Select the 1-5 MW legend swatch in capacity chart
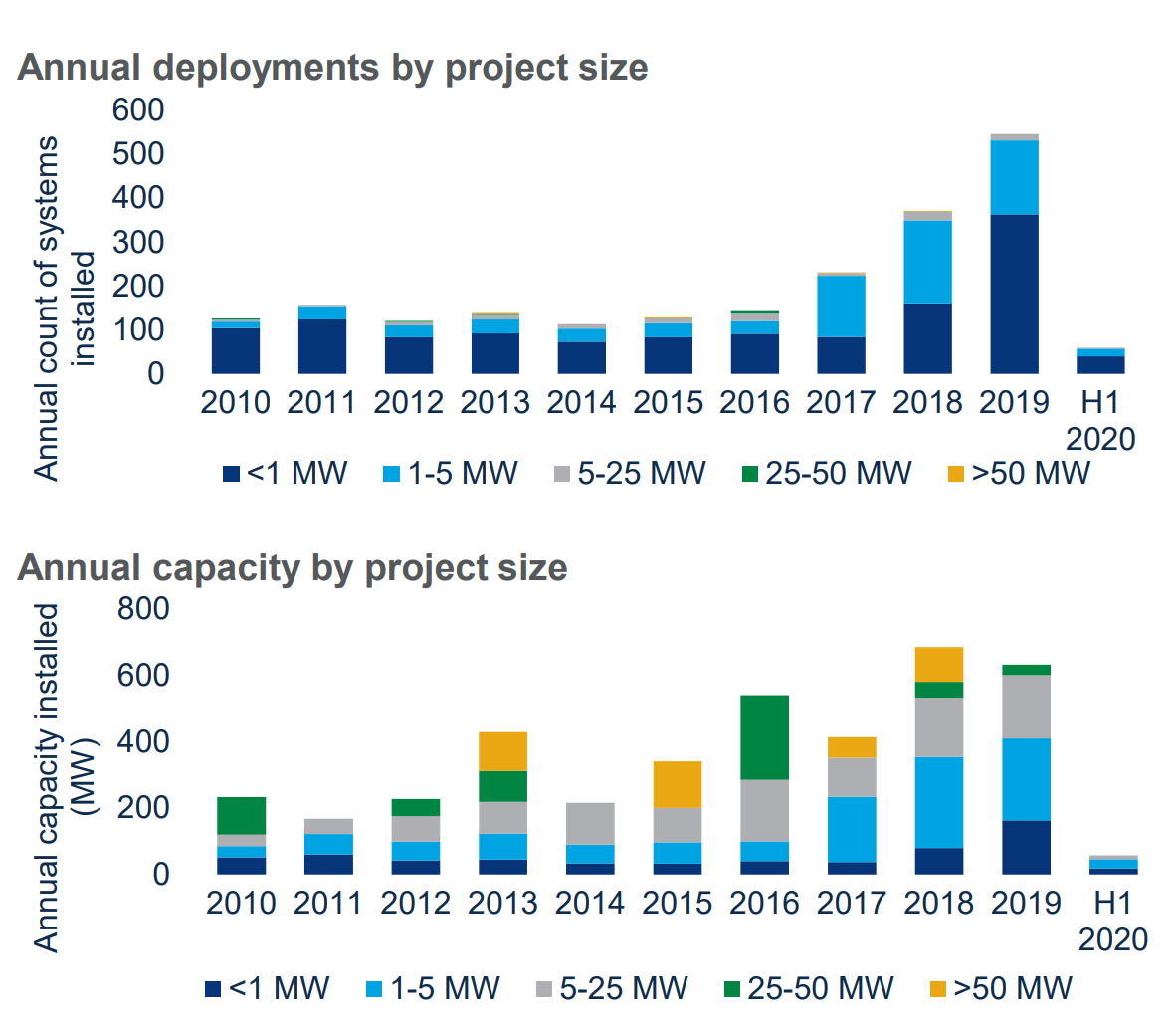 point(374,989)
